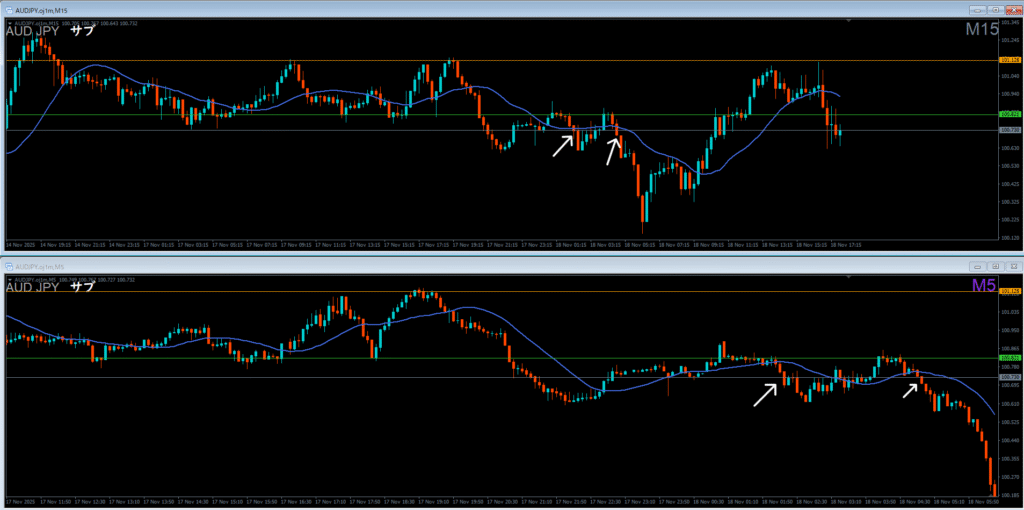Select the orange 101.128 price label on M15

1009,61
